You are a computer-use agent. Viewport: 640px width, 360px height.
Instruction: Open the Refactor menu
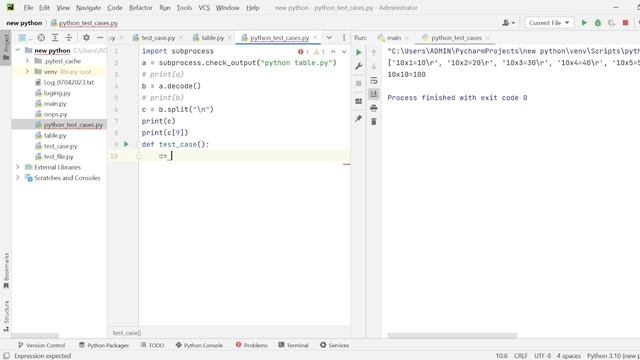point(140,7)
